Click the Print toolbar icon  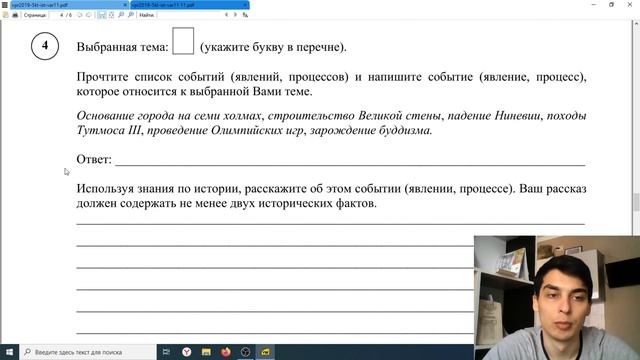click(16, 15)
